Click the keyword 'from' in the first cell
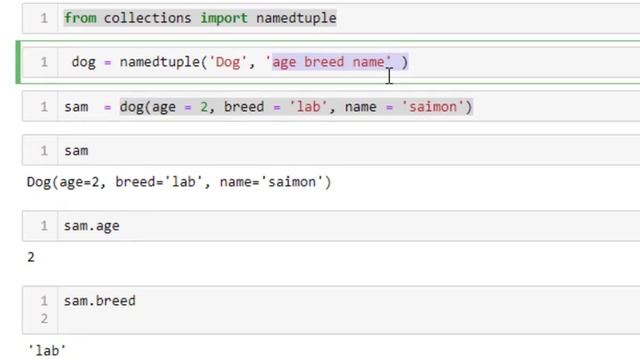640x360 pixels. 80,18
